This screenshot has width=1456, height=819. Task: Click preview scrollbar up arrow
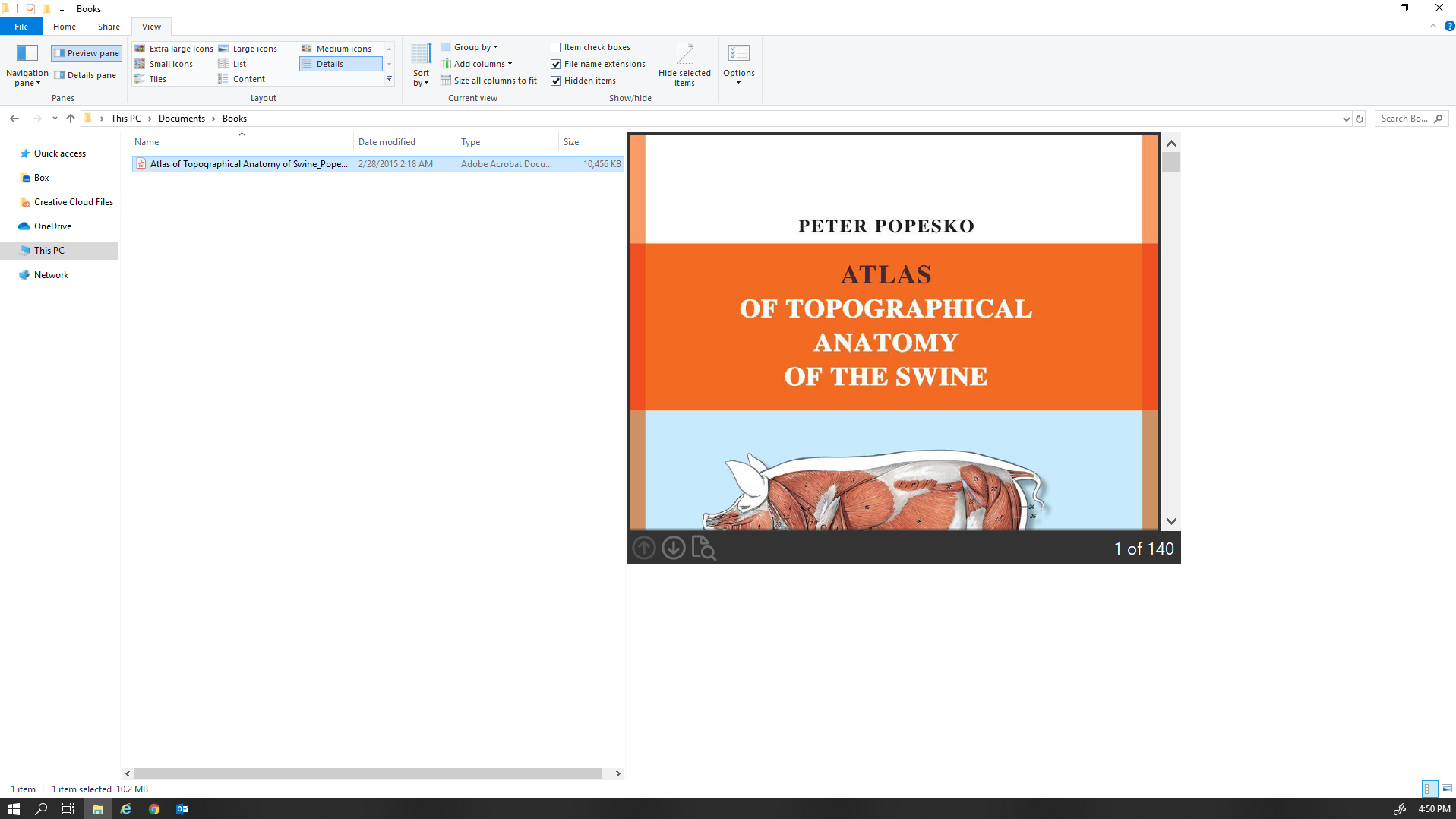[1171, 143]
